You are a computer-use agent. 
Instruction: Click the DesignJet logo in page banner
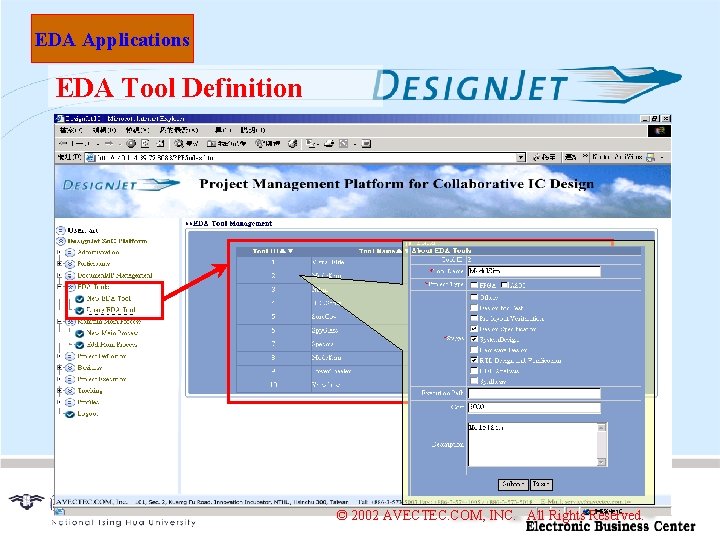coord(121,185)
